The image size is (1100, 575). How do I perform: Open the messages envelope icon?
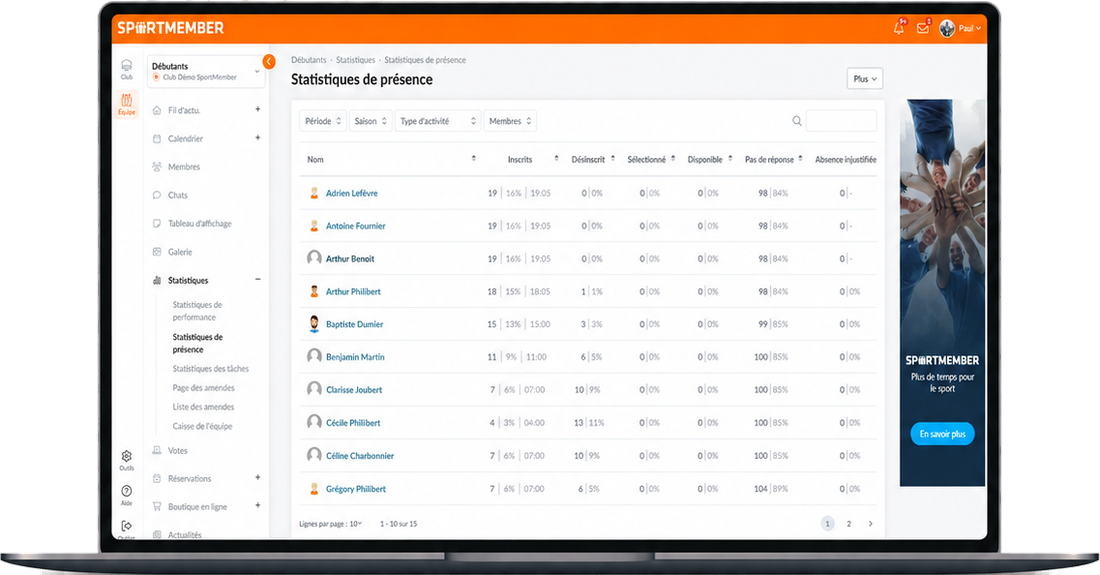(923, 28)
